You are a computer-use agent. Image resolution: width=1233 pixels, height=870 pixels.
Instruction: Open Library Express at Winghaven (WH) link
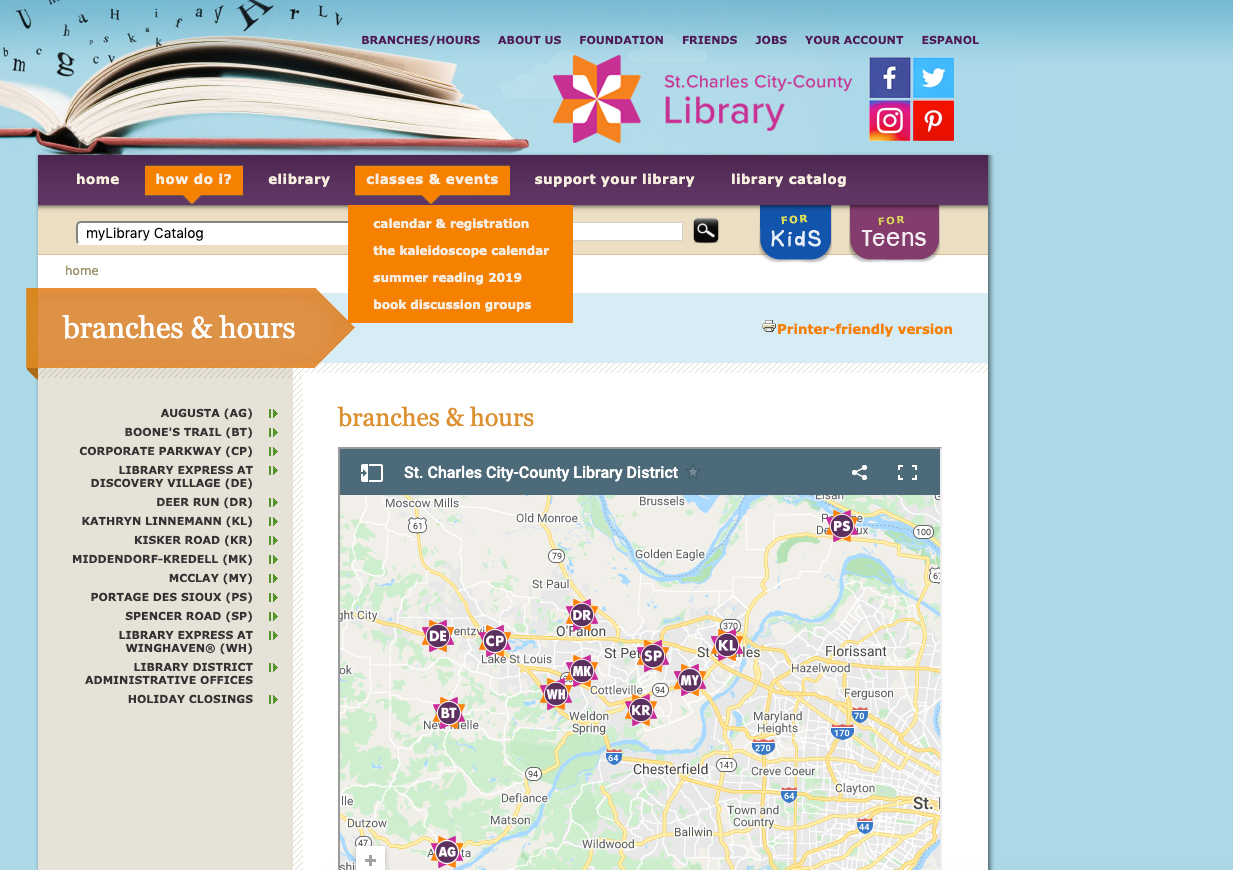[x=186, y=641]
